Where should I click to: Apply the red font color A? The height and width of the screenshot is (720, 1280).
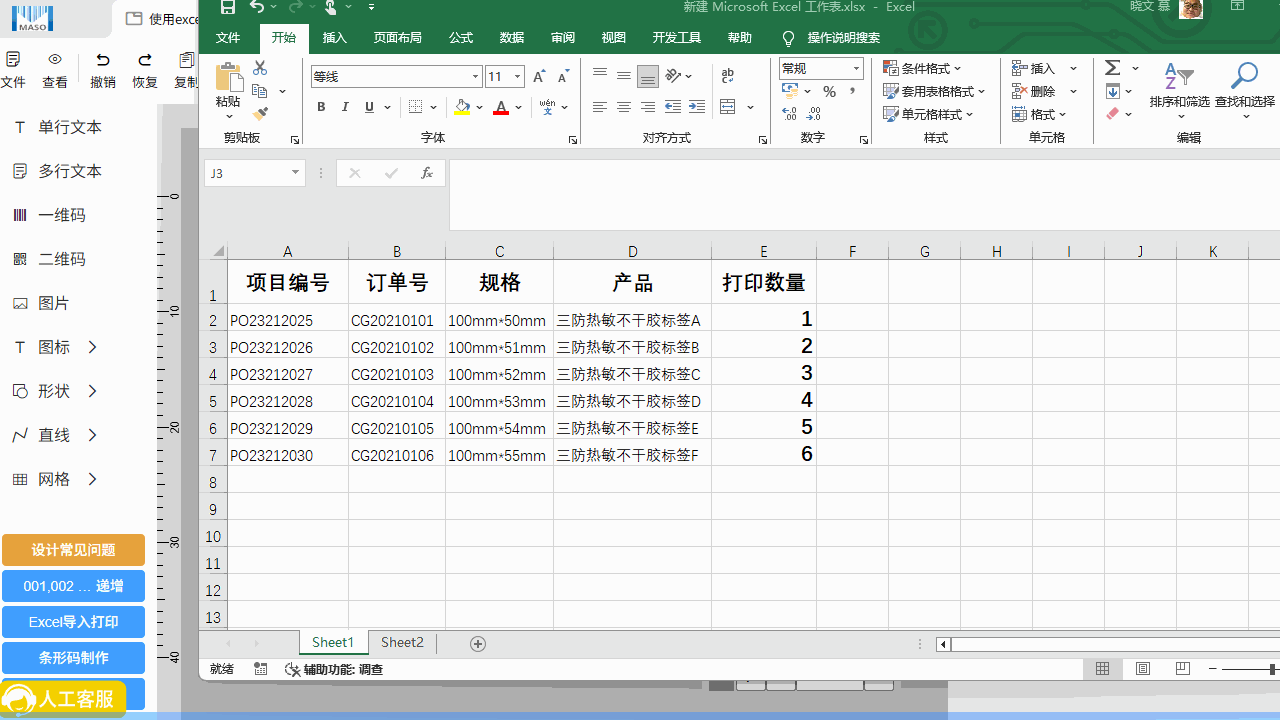(501, 107)
